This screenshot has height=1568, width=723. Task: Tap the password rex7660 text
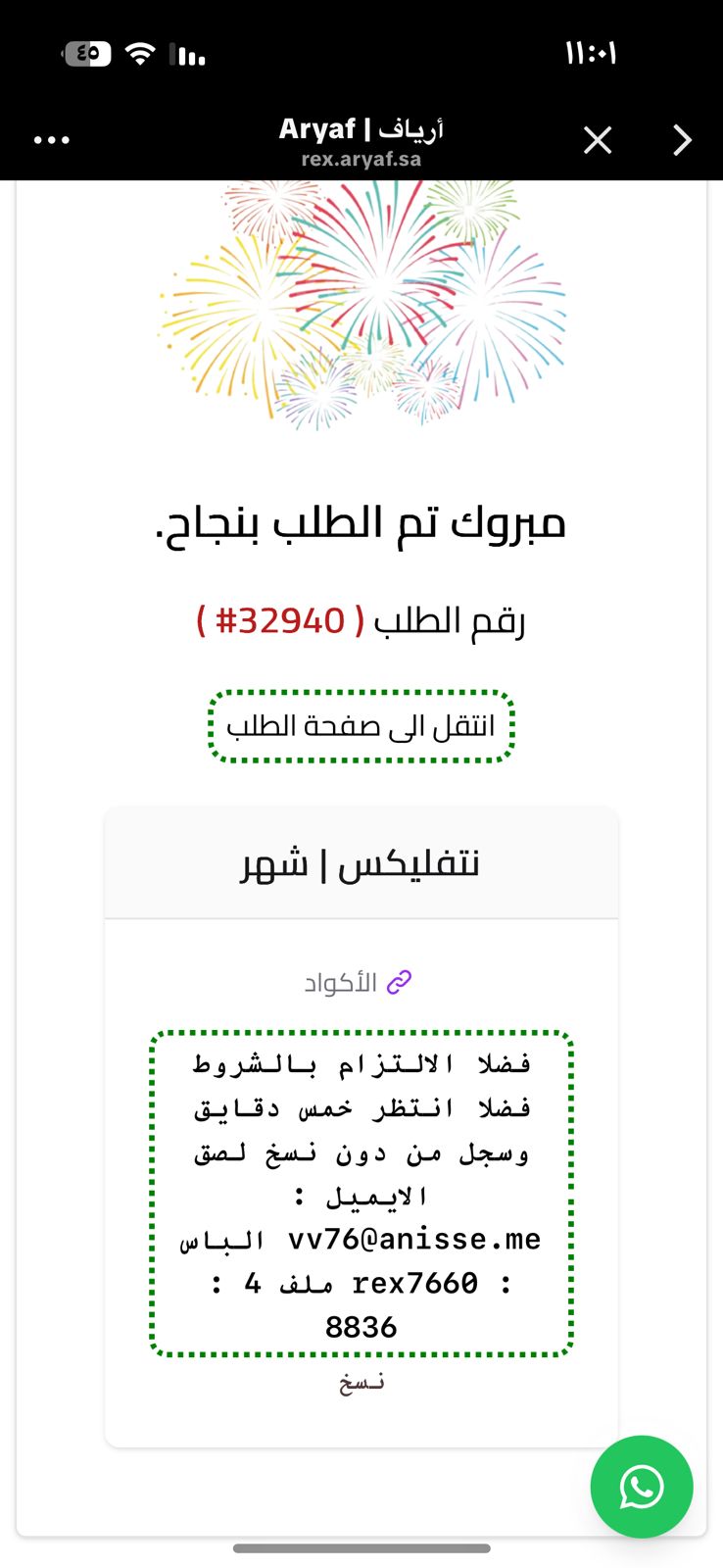(414, 1283)
